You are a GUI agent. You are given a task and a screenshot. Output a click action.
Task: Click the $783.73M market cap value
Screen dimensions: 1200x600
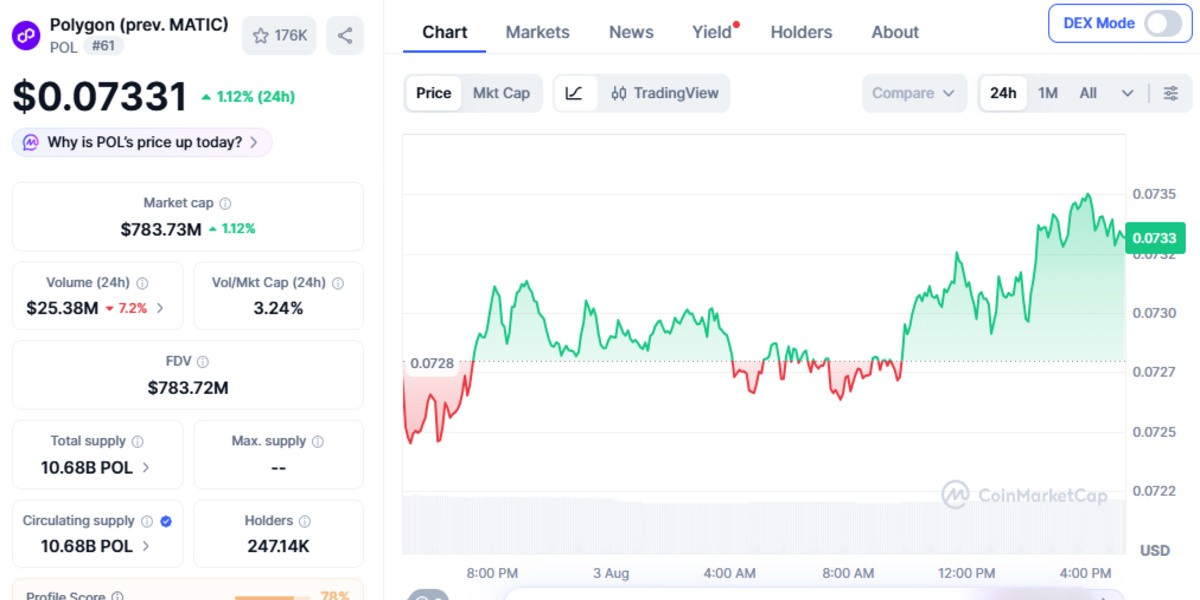pos(161,229)
